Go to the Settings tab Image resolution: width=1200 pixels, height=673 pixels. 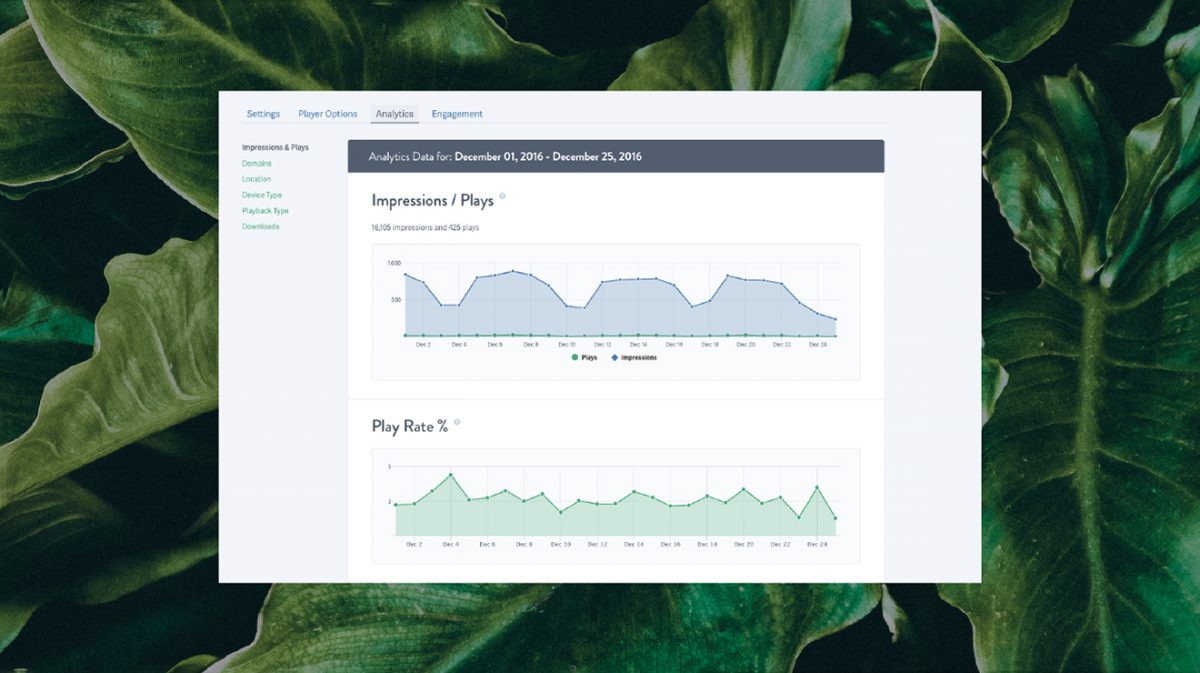263,113
